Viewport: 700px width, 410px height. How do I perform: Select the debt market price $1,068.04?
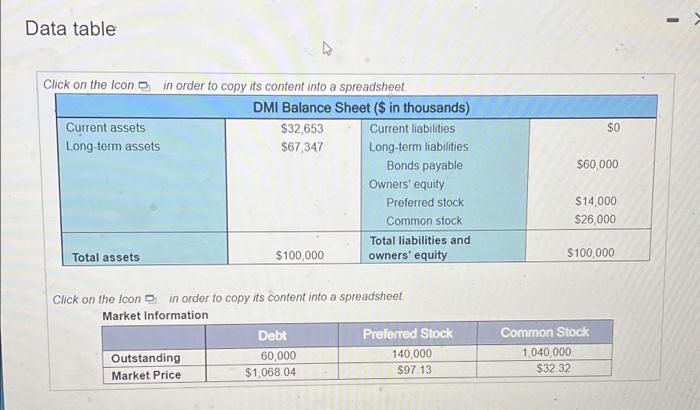271,372
